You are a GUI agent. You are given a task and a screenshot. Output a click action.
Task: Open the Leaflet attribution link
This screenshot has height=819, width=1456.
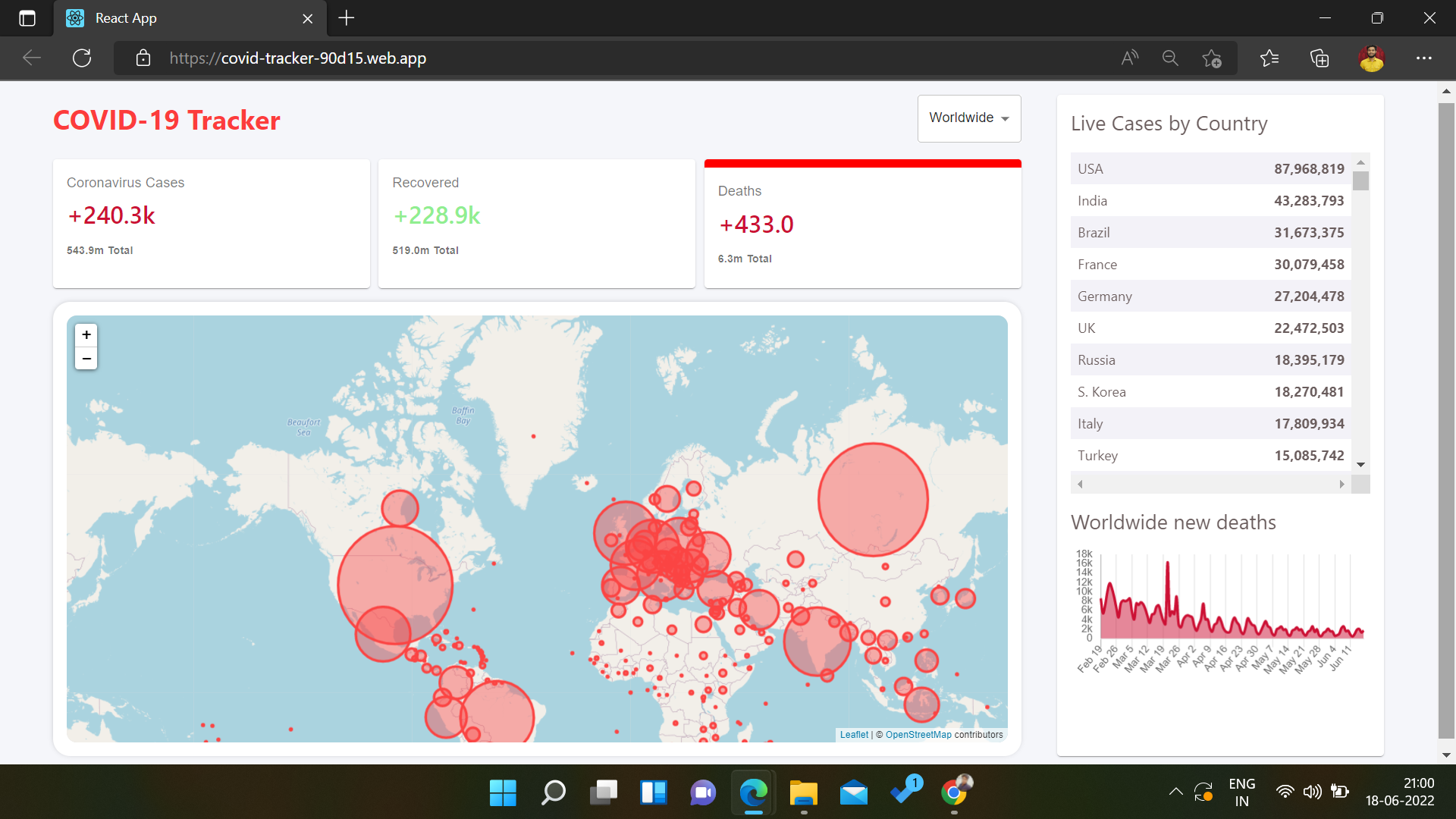click(x=854, y=735)
